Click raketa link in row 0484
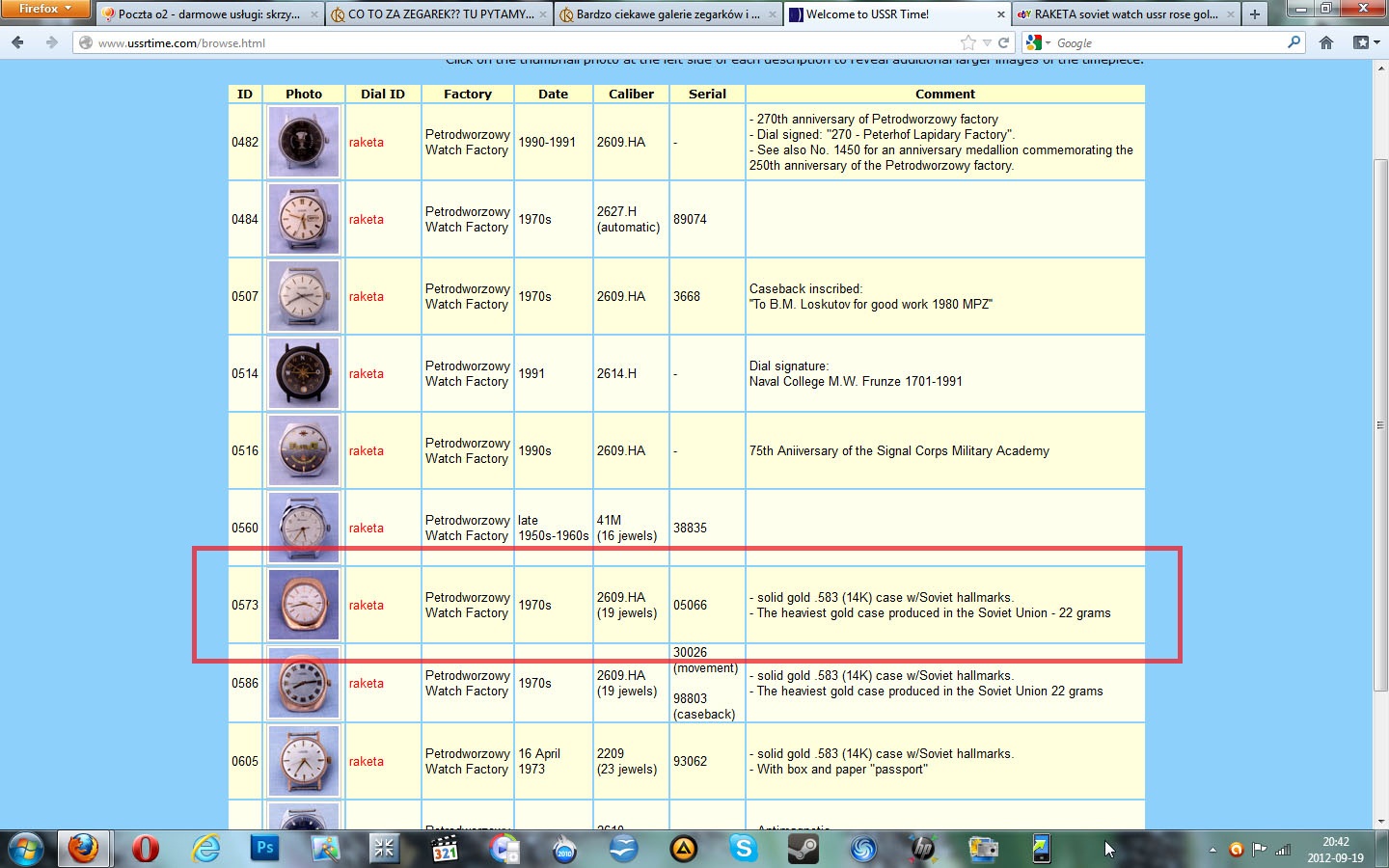 tap(367, 219)
